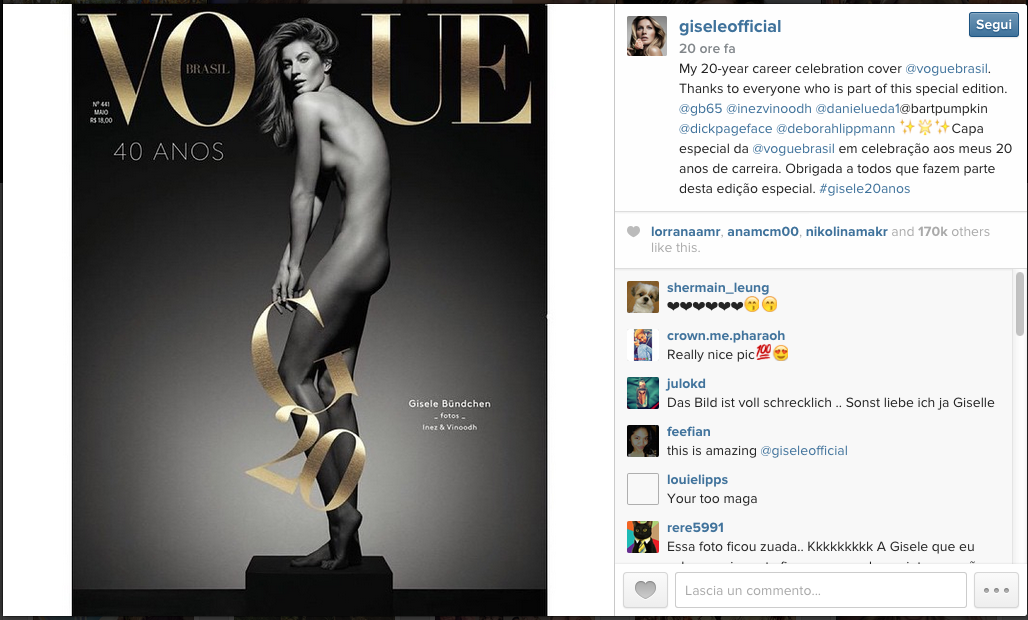Image resolution: width=1028 pixels, height=620 pixels.
Task: Open the @deborahlippmann mention link
Action: (x=835, y=128)
